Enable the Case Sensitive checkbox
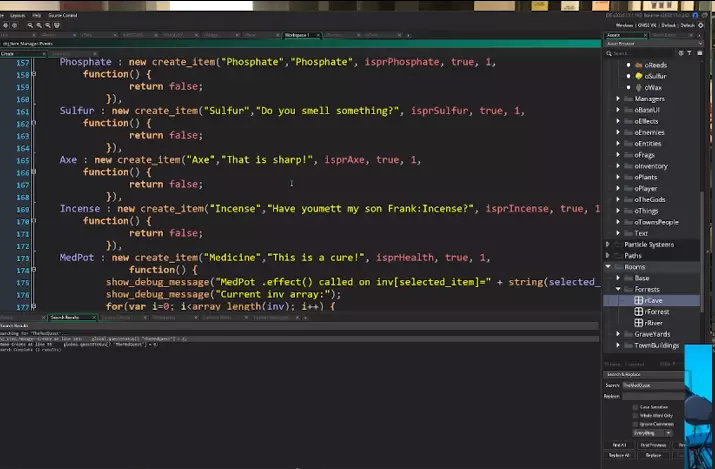This screenshot has height=469, width=715. click(635, 407)
